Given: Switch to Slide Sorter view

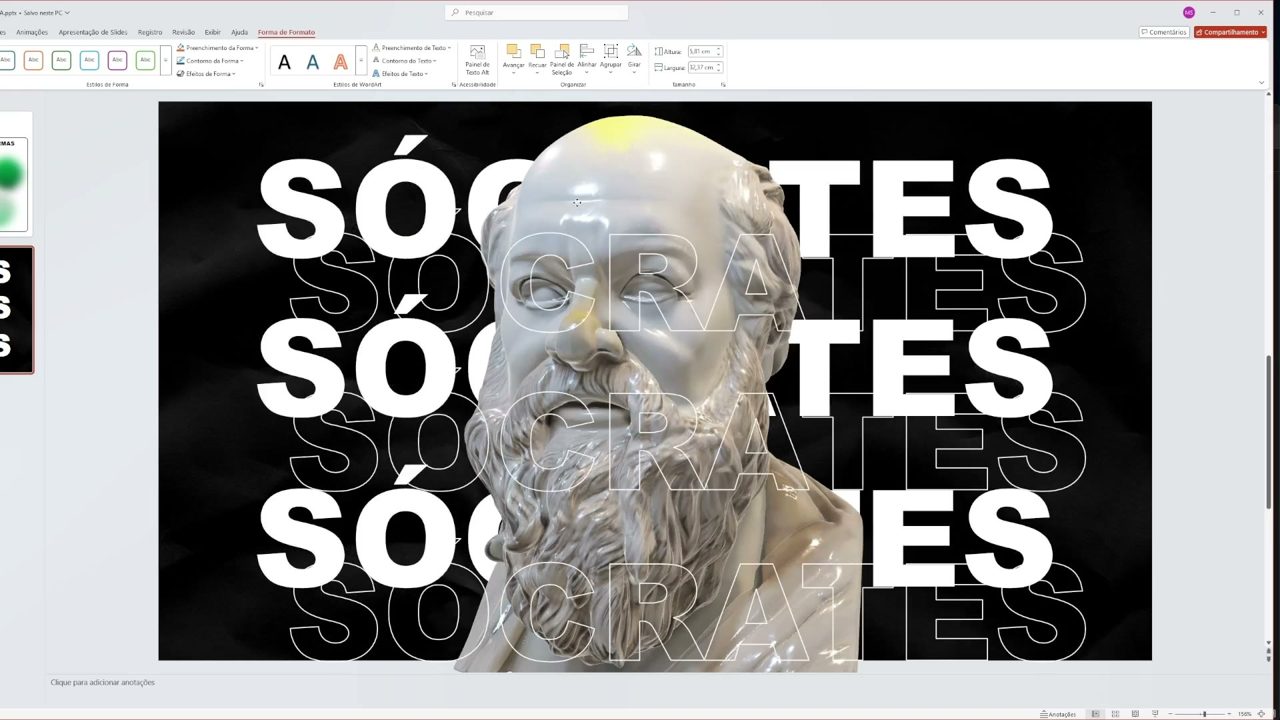Looking at the screenshot, I should (1115, 714).
